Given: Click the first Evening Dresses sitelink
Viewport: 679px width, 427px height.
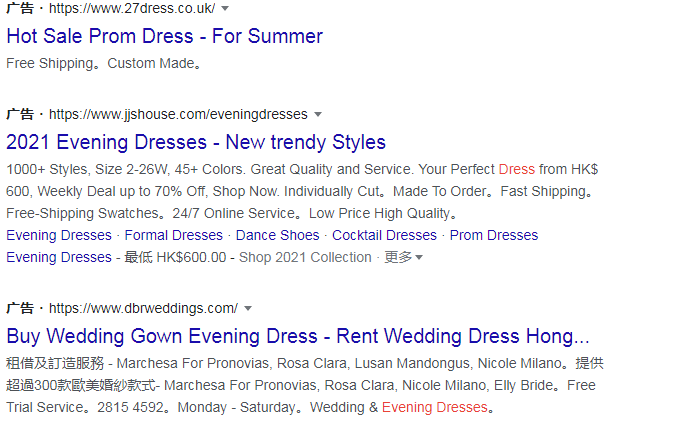Looking at the screenshot, I should pos(59,235).
